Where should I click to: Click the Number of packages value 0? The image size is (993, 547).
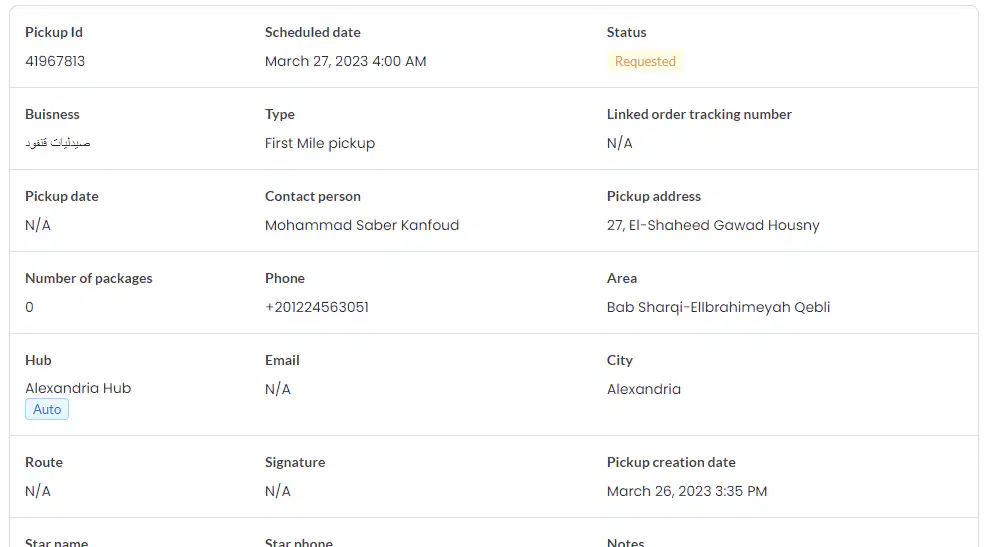pyautogui.click(x=29, y=307)
